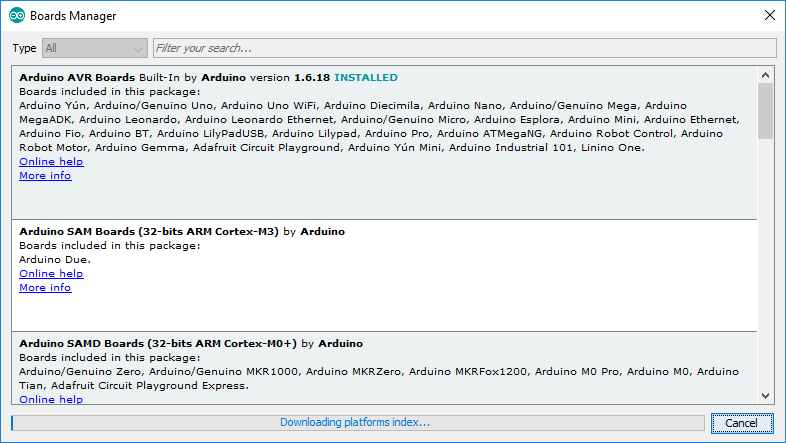Click the scroll down arrow of list
The image size is (786, 443).
click(765, 396)
